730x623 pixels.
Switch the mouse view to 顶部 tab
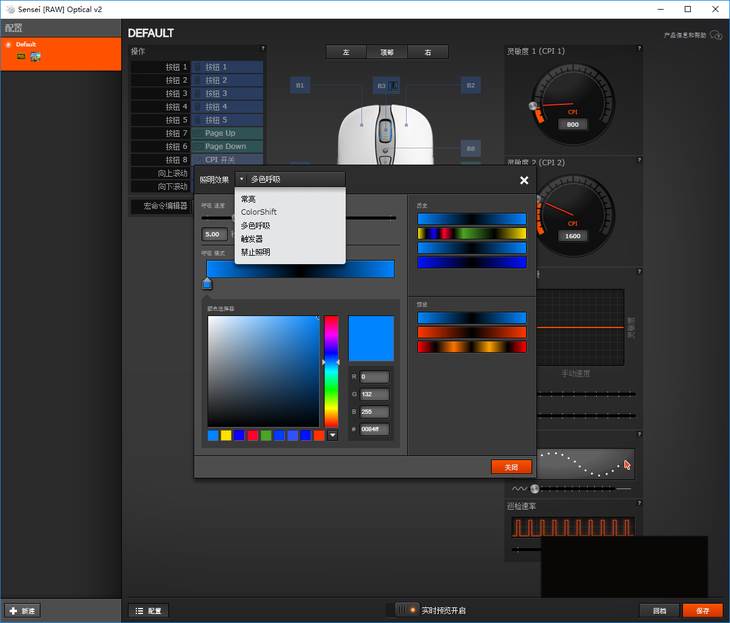point(387,52)
